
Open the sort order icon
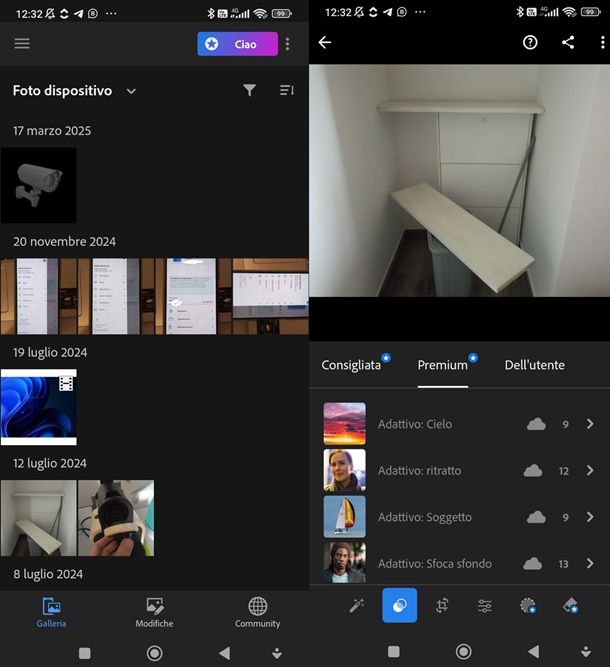coord(287,90)
